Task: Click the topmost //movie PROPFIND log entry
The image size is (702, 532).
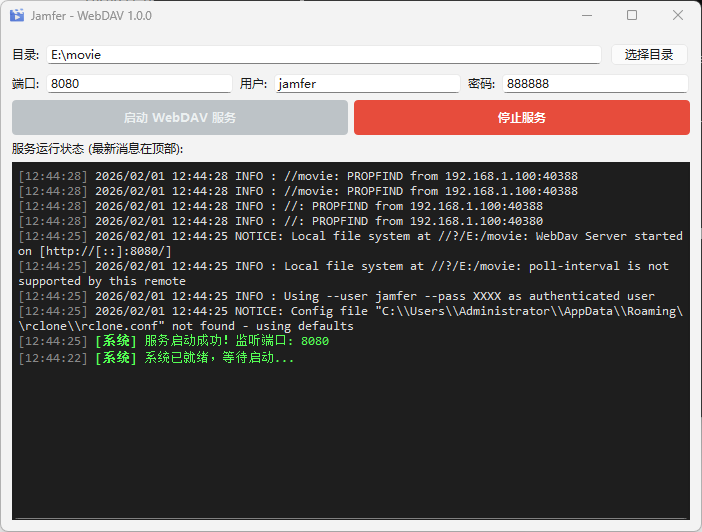Action: pos(336,176)
